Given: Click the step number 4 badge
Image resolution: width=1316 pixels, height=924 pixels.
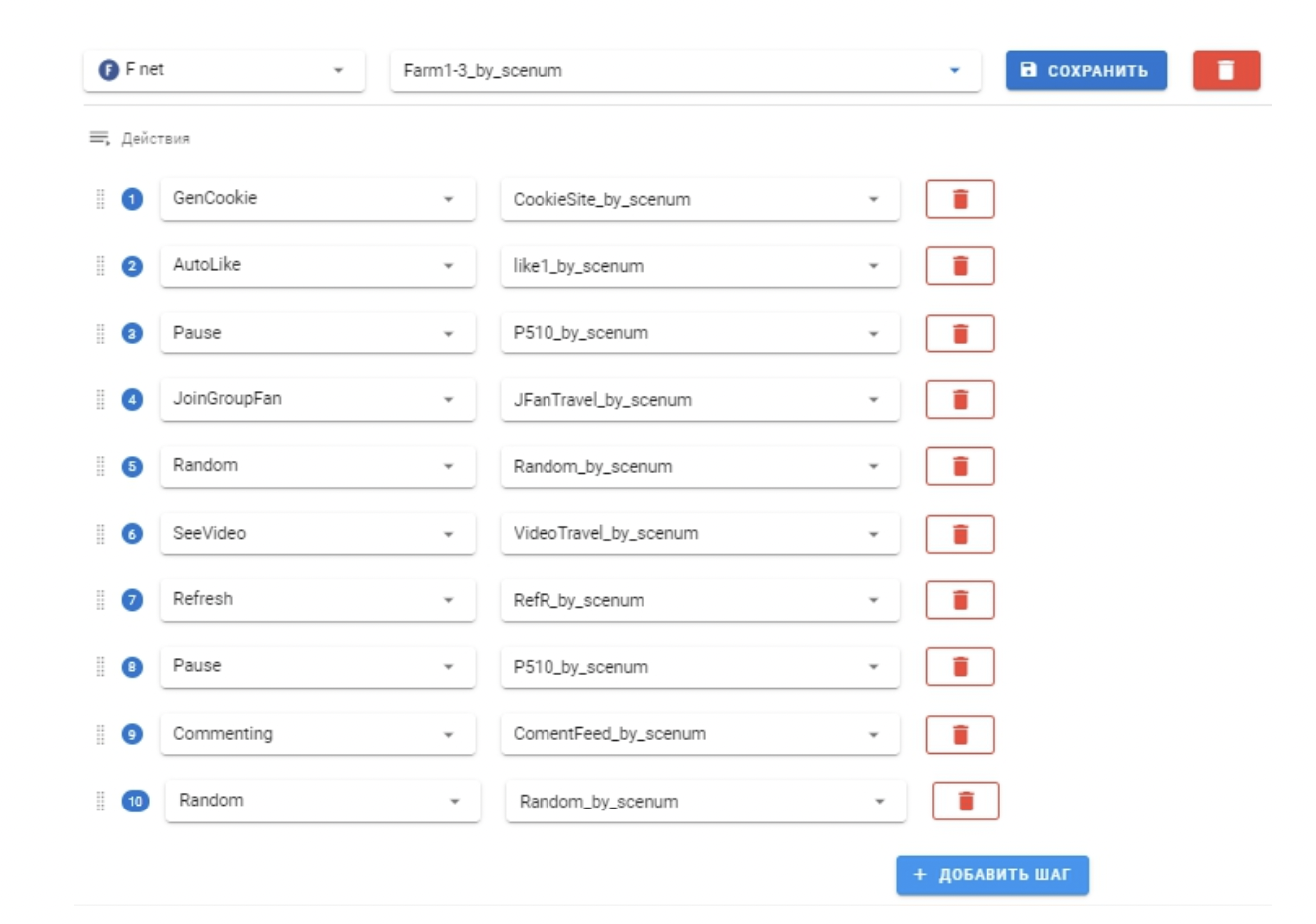Looking at the screenshot, I should point(132,399).
